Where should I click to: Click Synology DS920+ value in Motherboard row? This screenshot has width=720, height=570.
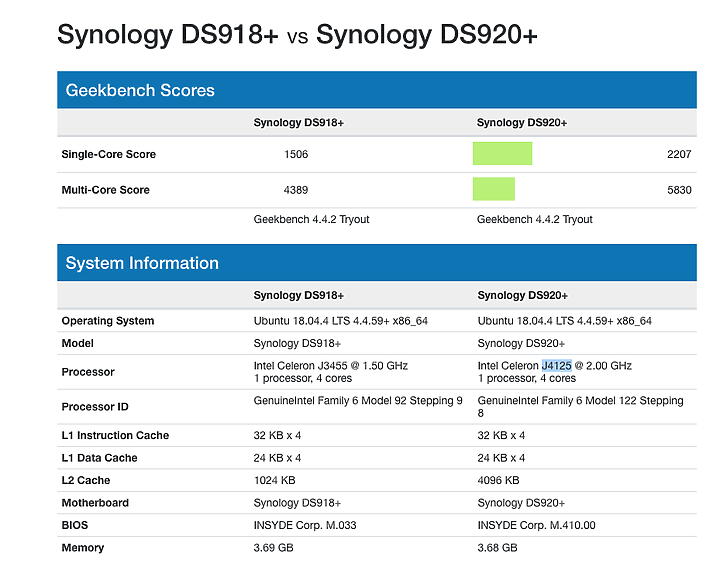pos(521,503)
